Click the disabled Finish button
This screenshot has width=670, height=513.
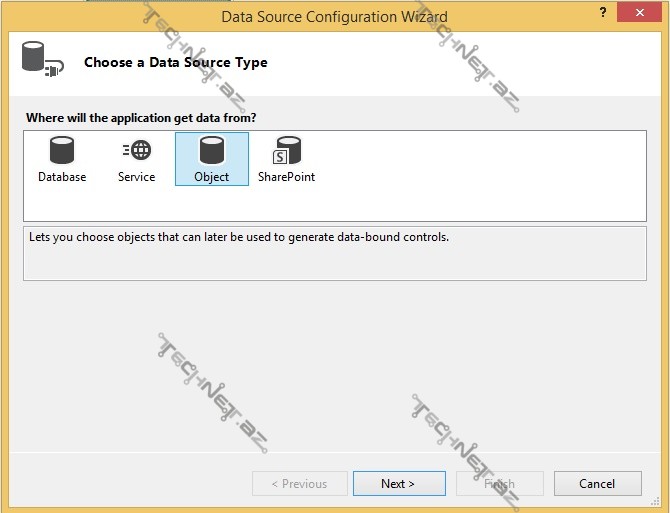pos(499,484)
